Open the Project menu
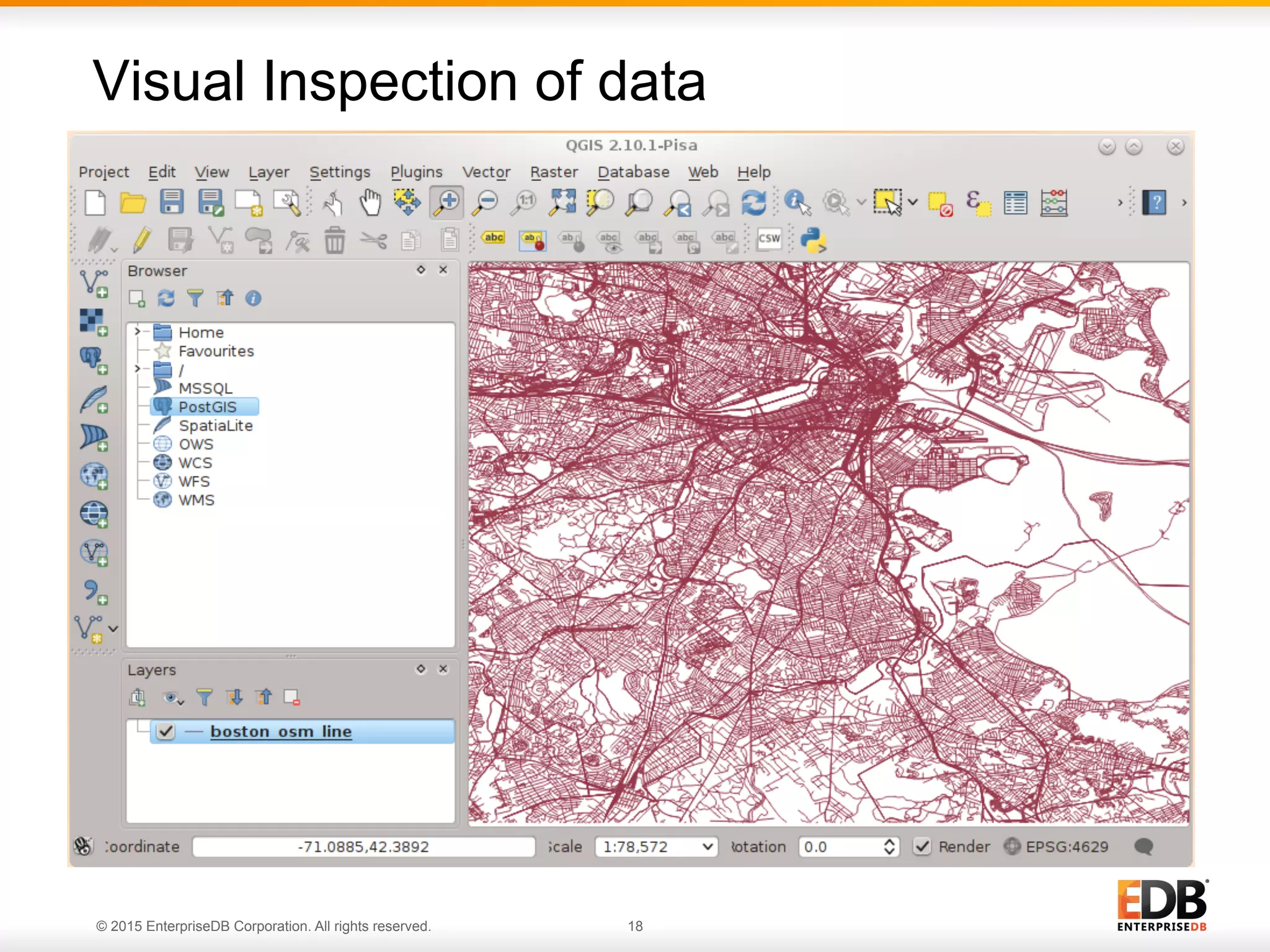This screenshot has height=952, width=1270. tap(104, 172)
